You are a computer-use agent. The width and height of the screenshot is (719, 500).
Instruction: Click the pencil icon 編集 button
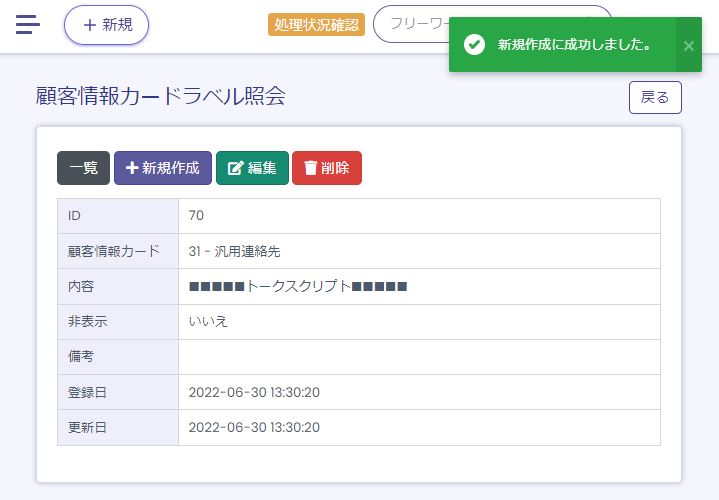coord(252,168)
